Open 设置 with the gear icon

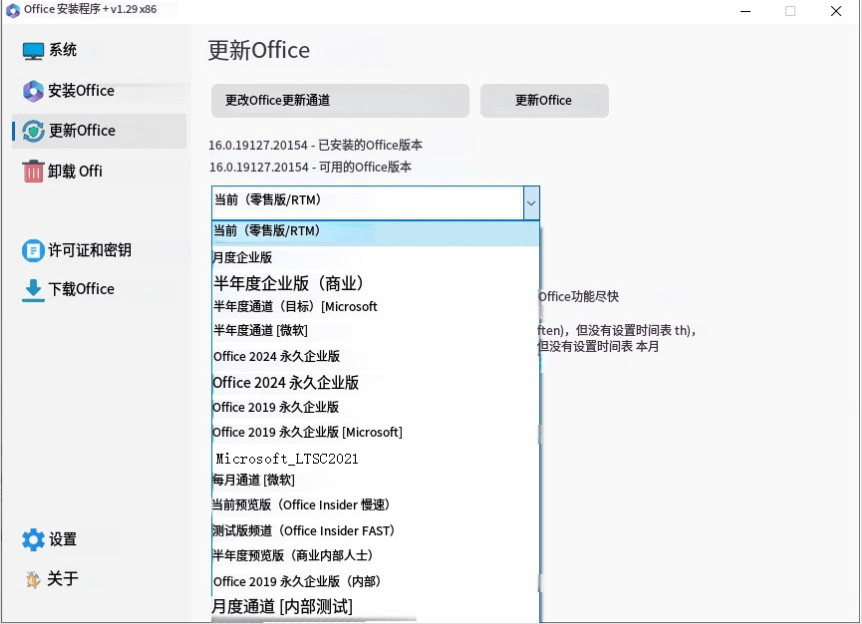pos(31,539)
